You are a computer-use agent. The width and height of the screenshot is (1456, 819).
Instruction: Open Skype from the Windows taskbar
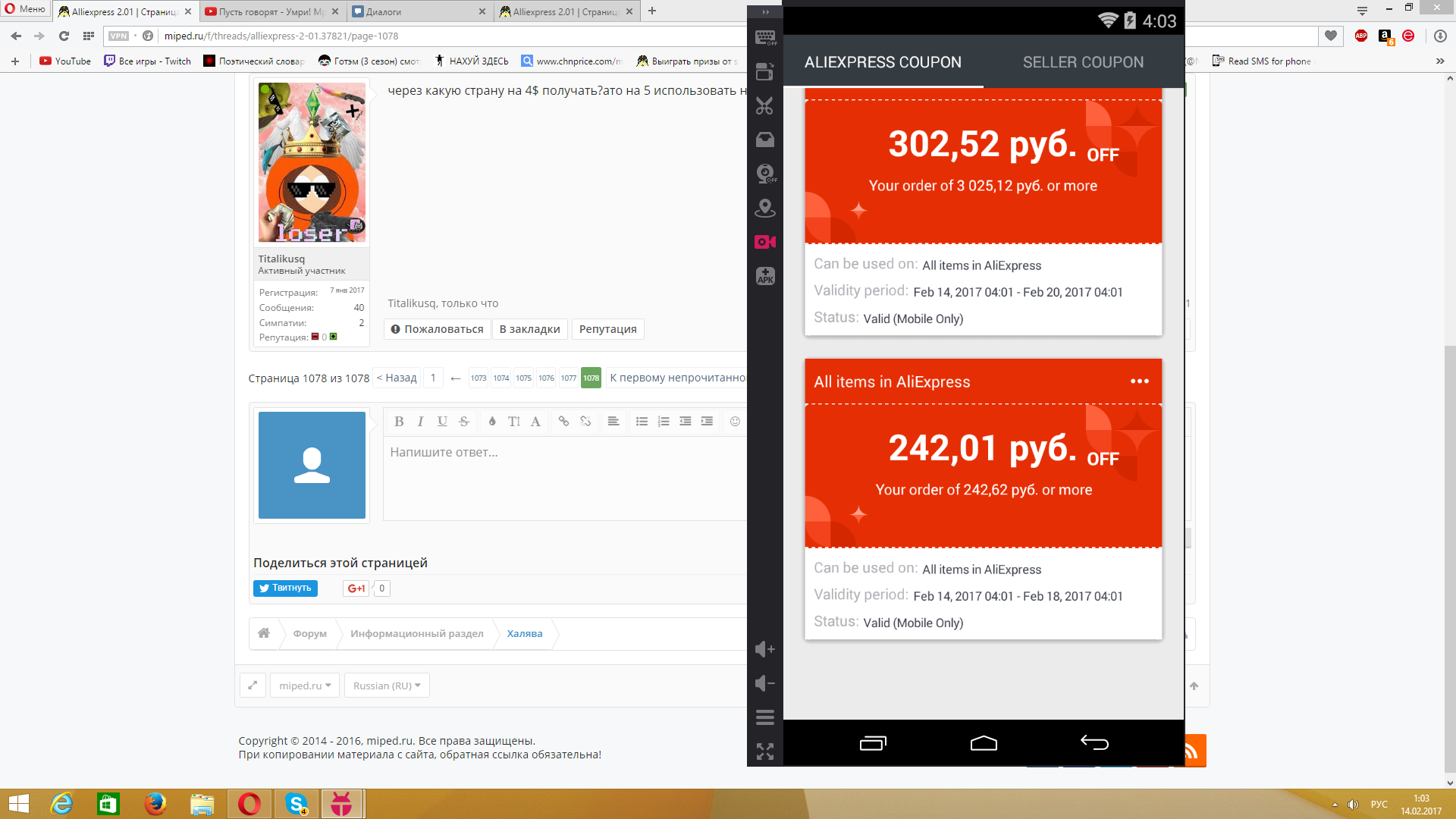pos(297,804)
